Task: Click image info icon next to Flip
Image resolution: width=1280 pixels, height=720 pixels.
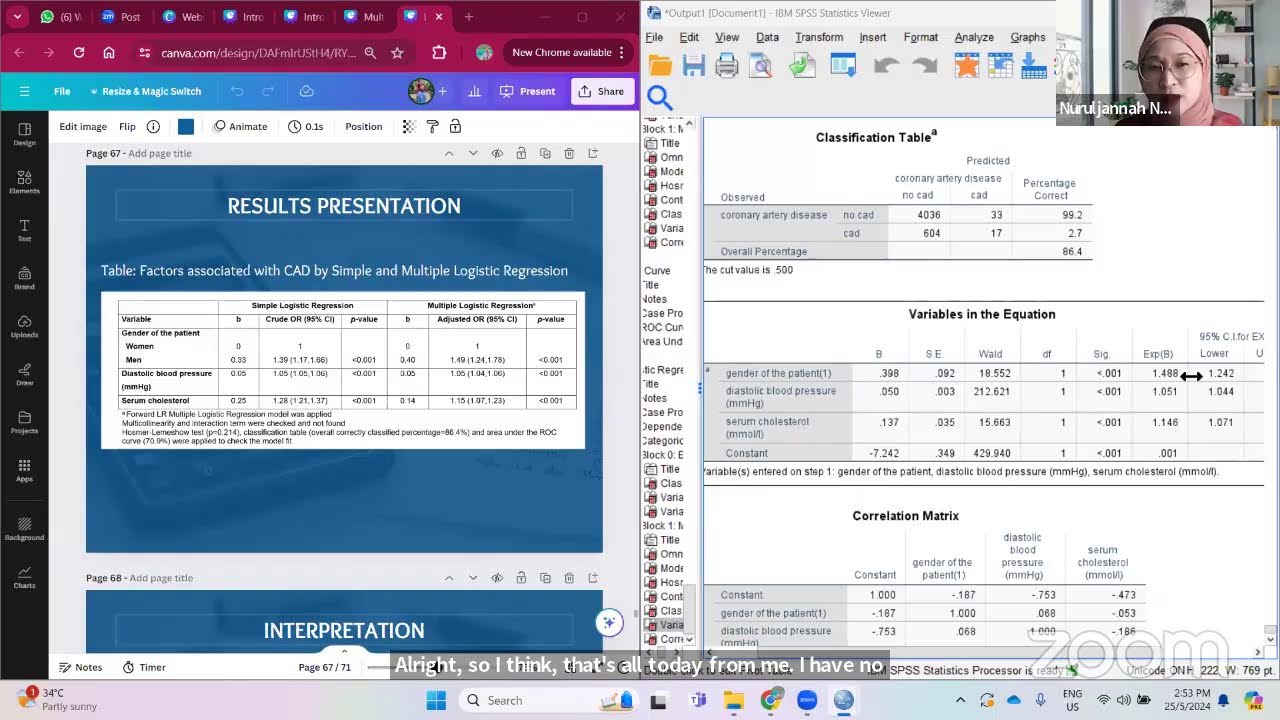Action: pos(153,127)
